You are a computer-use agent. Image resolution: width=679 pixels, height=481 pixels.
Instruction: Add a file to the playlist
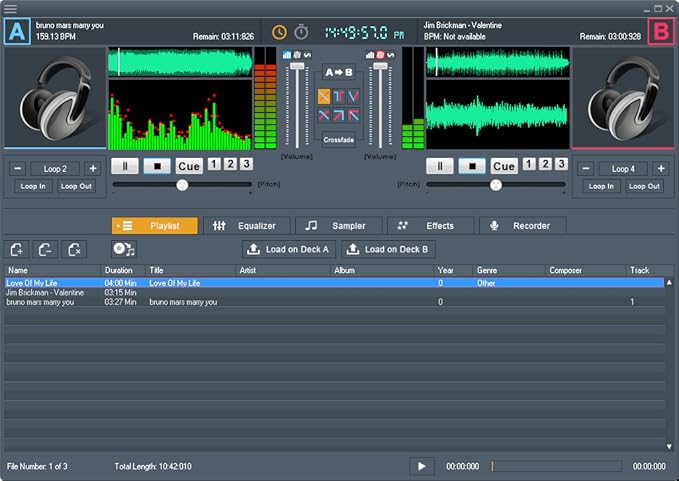pos(18,249)
